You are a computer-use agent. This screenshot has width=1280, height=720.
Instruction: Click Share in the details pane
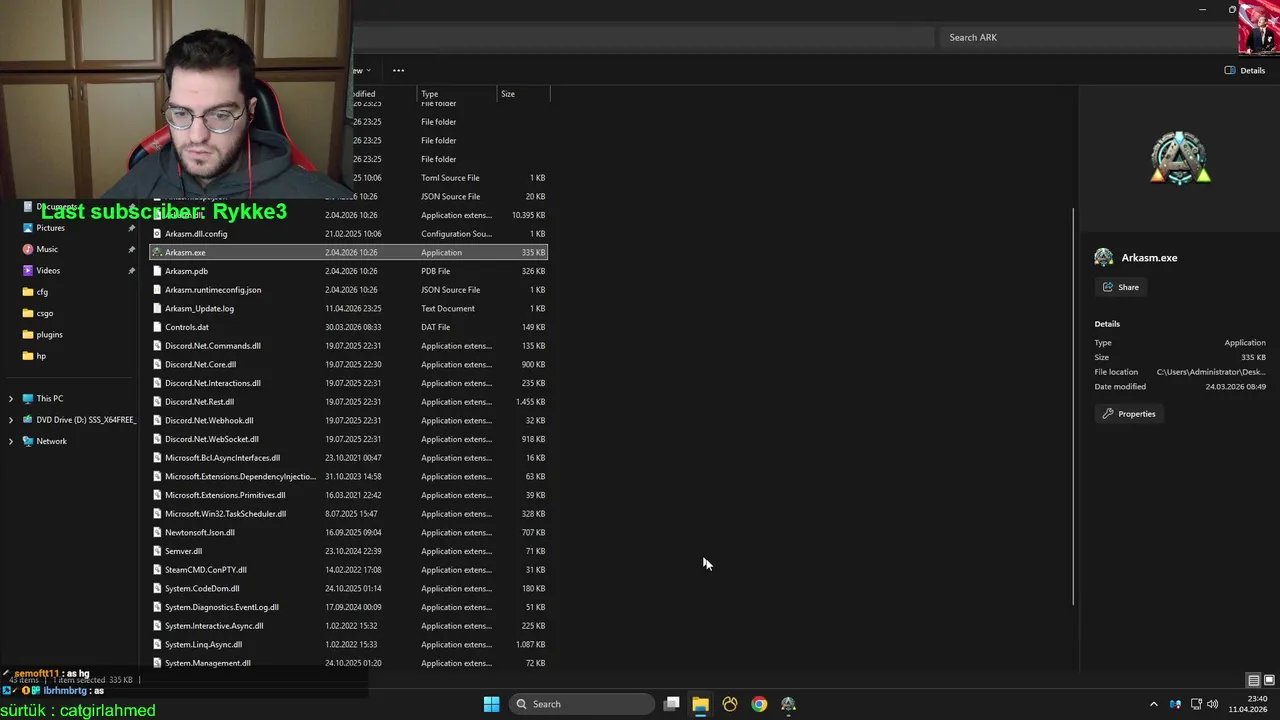click(1121, 287)
